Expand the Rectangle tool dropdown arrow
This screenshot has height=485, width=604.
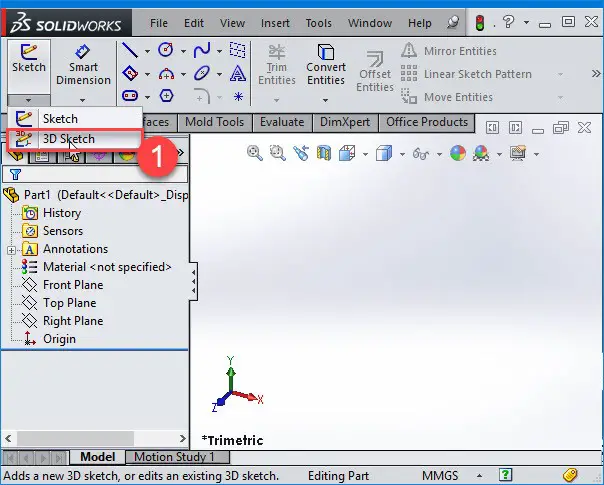click(148, 74)
